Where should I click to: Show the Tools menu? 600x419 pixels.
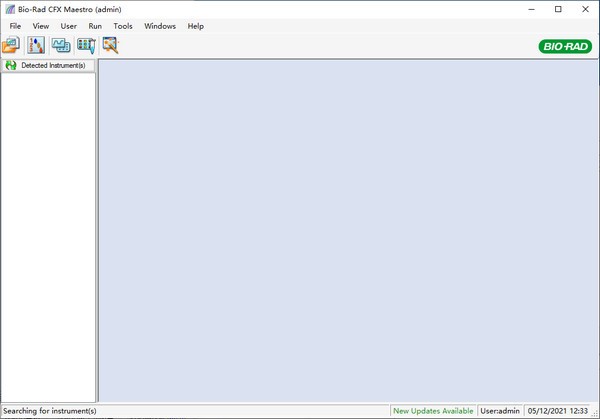click(122, 26)
